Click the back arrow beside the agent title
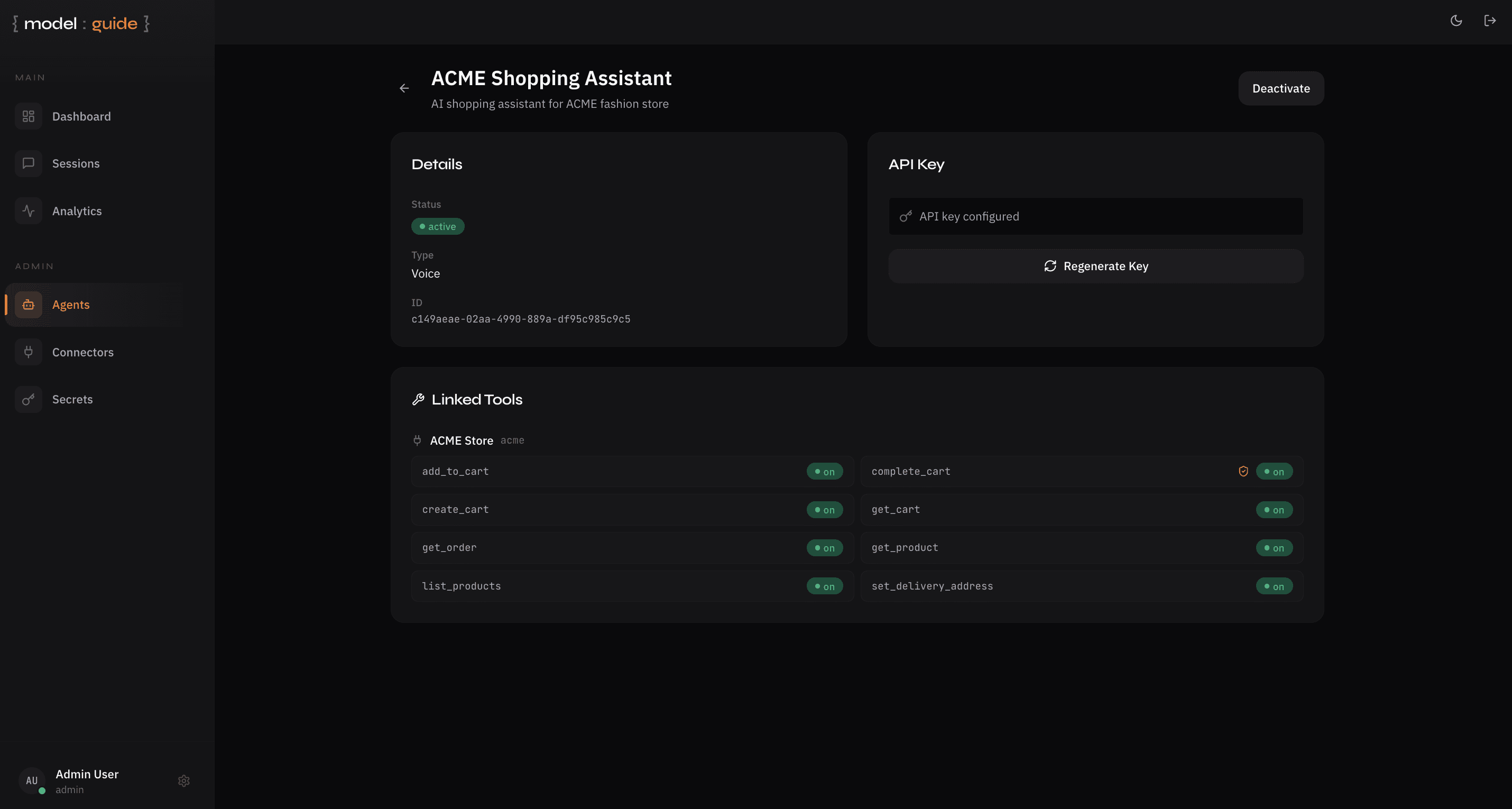Screen dimensions: 1512x809 404,88
